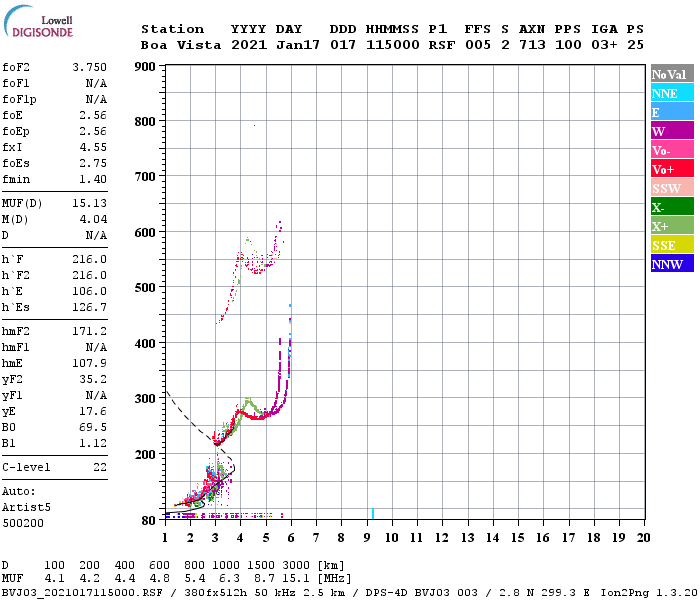Viewport: 700px width, 600px height.
Task: Click the hmF2 value 171.2
Action: pyautogui.click(x=90, y=331)
